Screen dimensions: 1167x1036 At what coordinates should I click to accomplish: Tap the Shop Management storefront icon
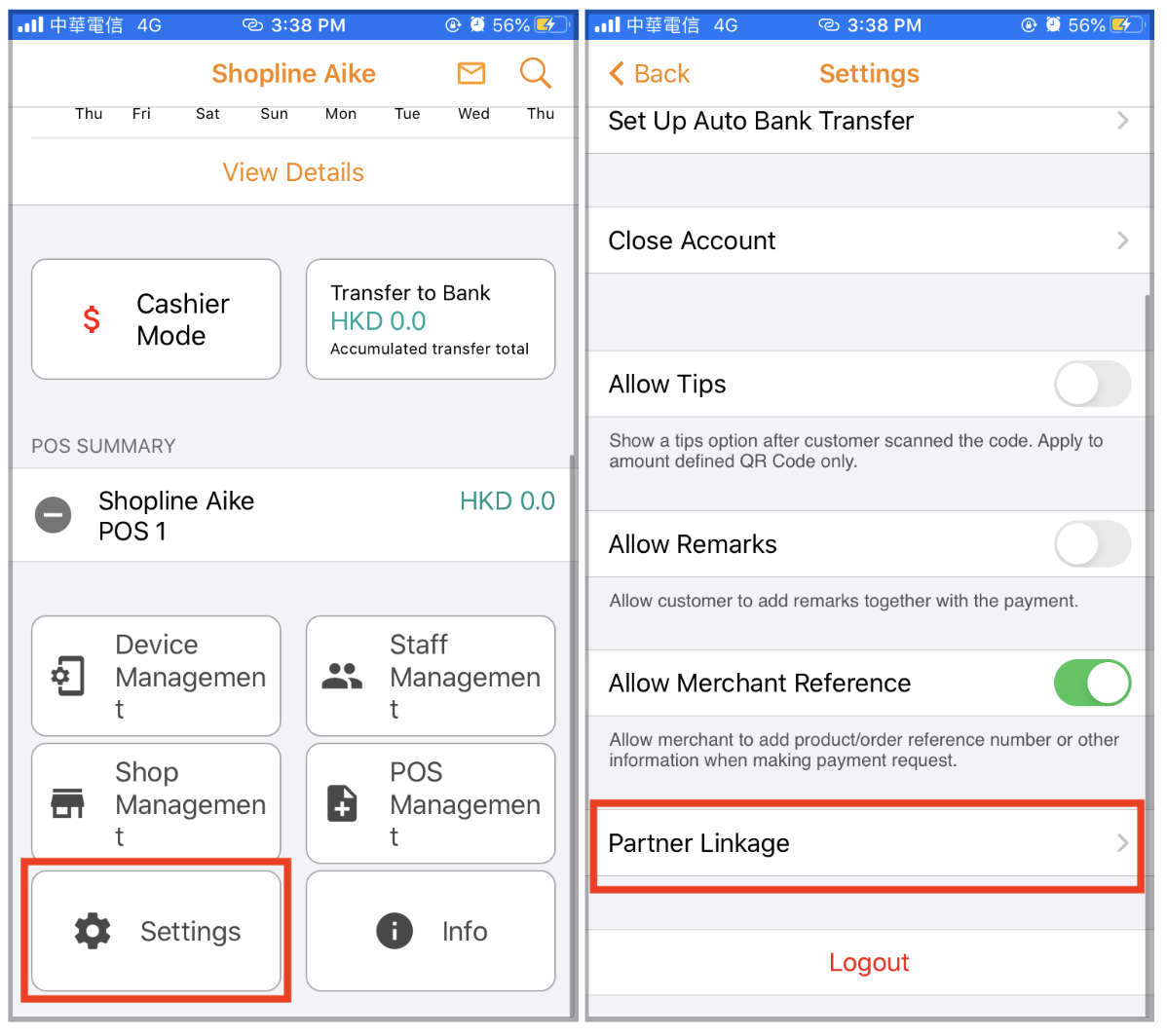[x=67, y=803]
